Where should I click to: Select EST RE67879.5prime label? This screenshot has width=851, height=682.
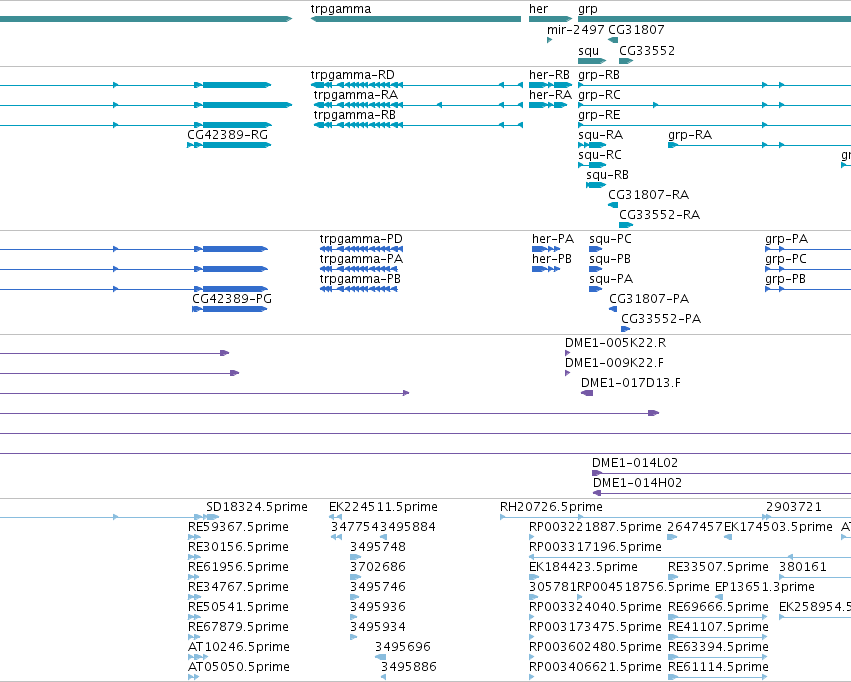pyautogui.click(x=238, y=627)
